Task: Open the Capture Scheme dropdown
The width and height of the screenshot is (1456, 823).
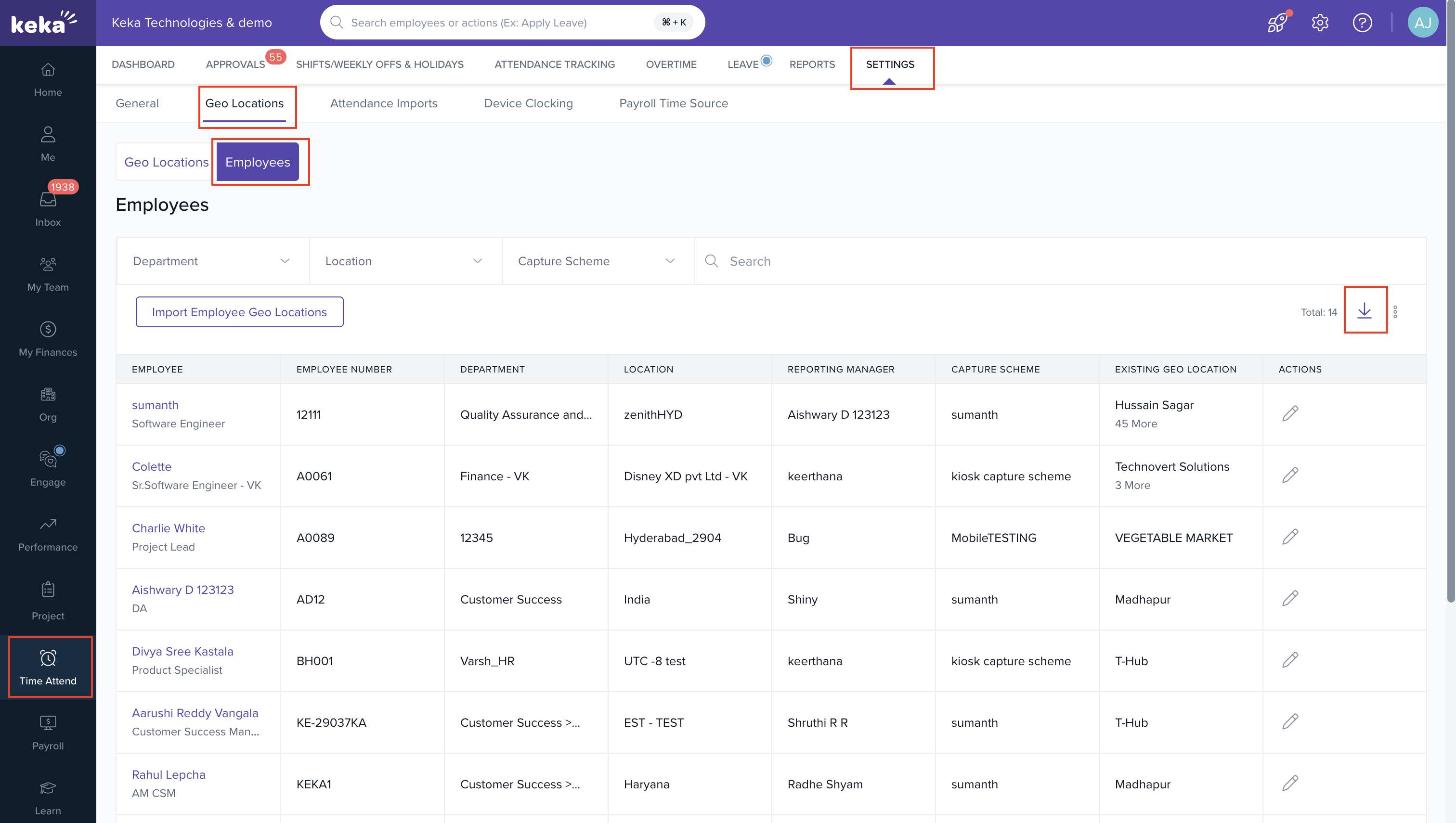Action: click(597, 261)
